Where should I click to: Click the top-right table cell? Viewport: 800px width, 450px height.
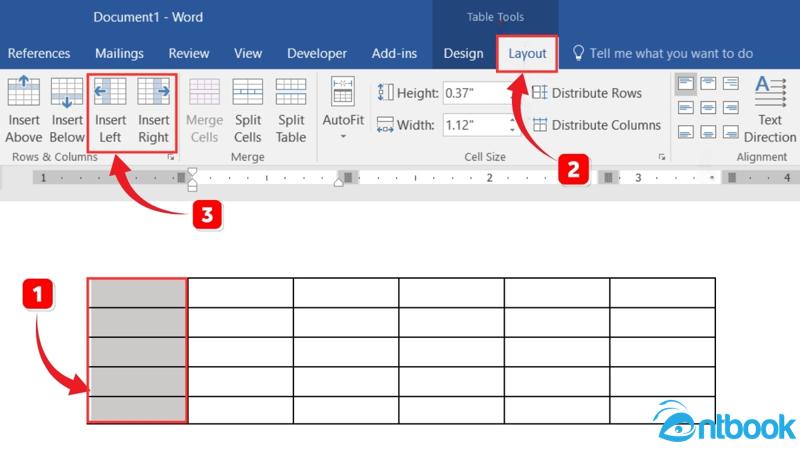coord(662,293)
